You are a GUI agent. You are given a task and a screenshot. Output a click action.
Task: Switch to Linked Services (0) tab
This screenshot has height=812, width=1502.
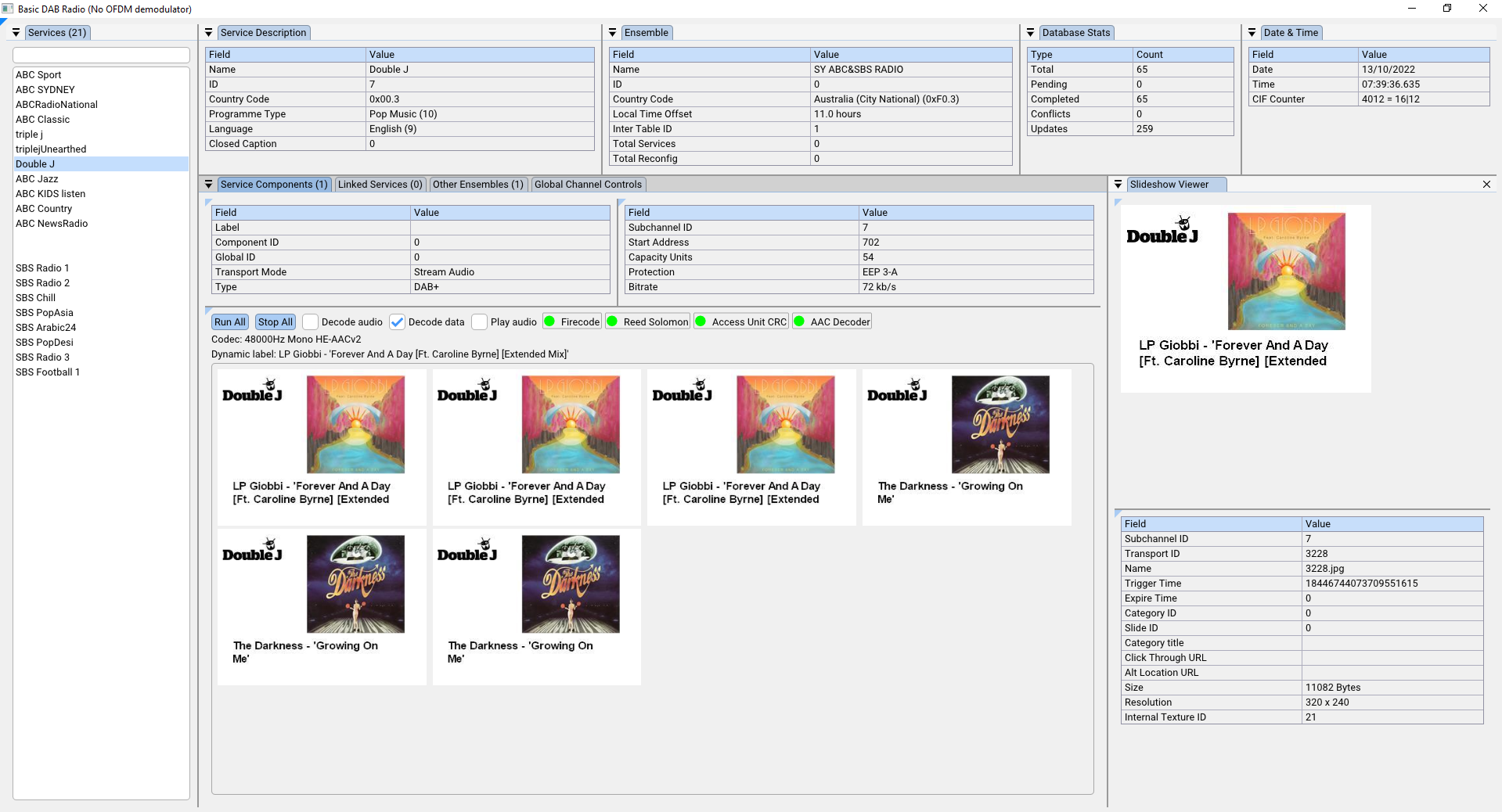coord(380,185)
